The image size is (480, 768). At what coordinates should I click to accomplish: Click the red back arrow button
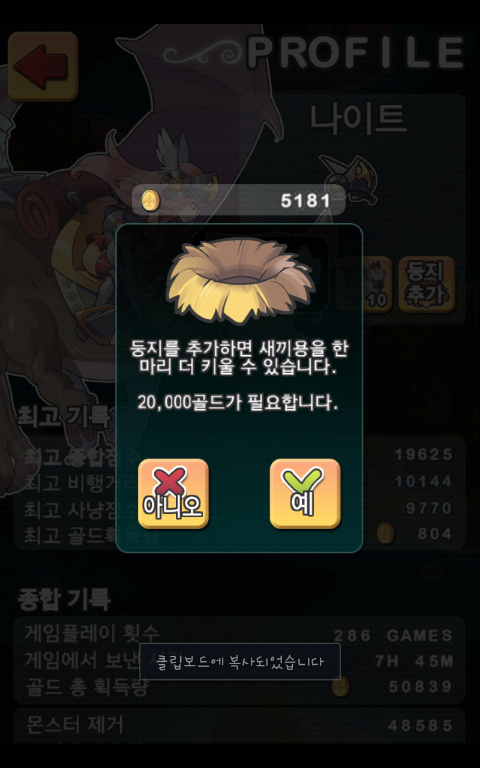43,66
